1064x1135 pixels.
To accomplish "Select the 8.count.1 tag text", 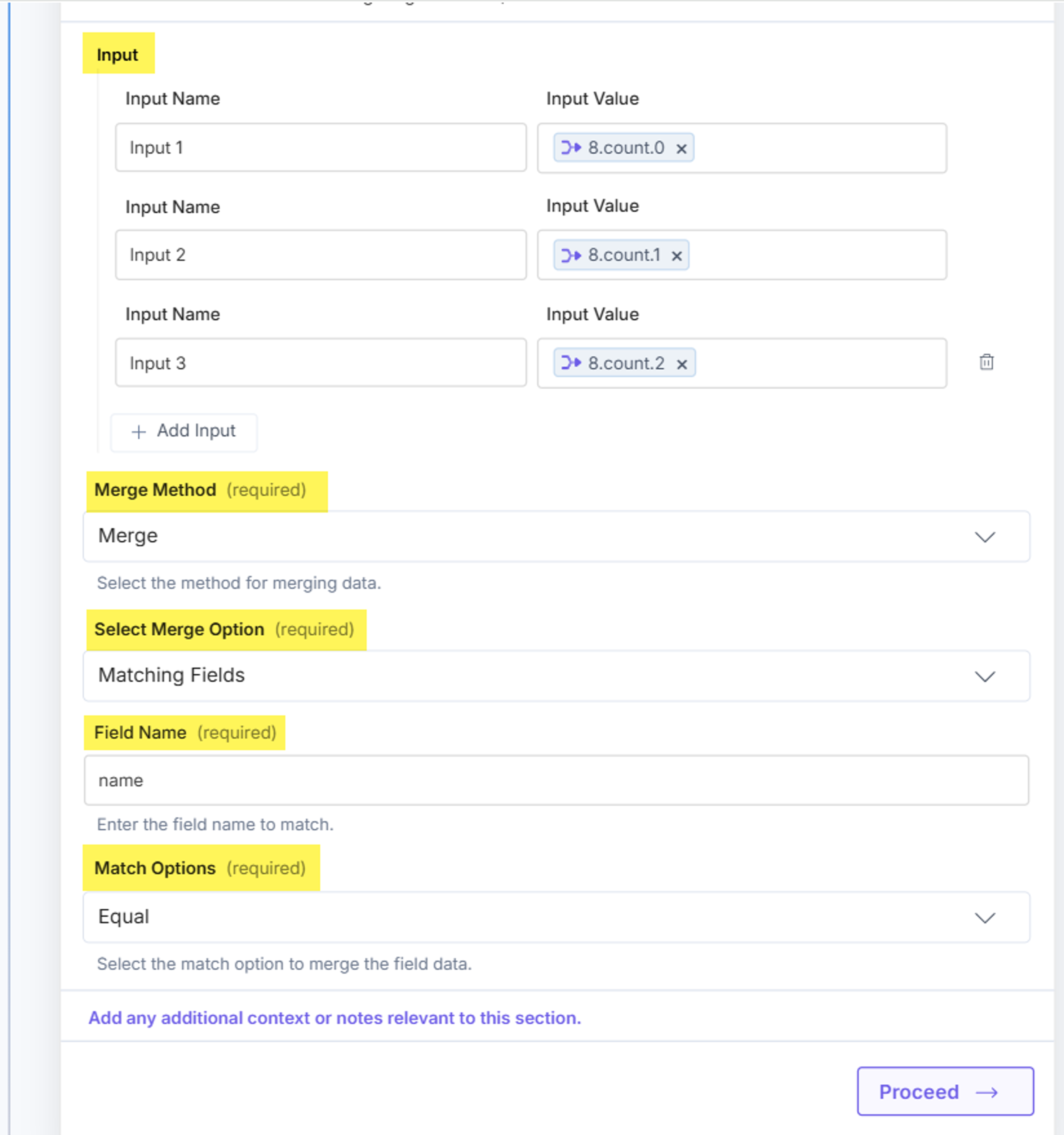I will click(x=624, y=255).
